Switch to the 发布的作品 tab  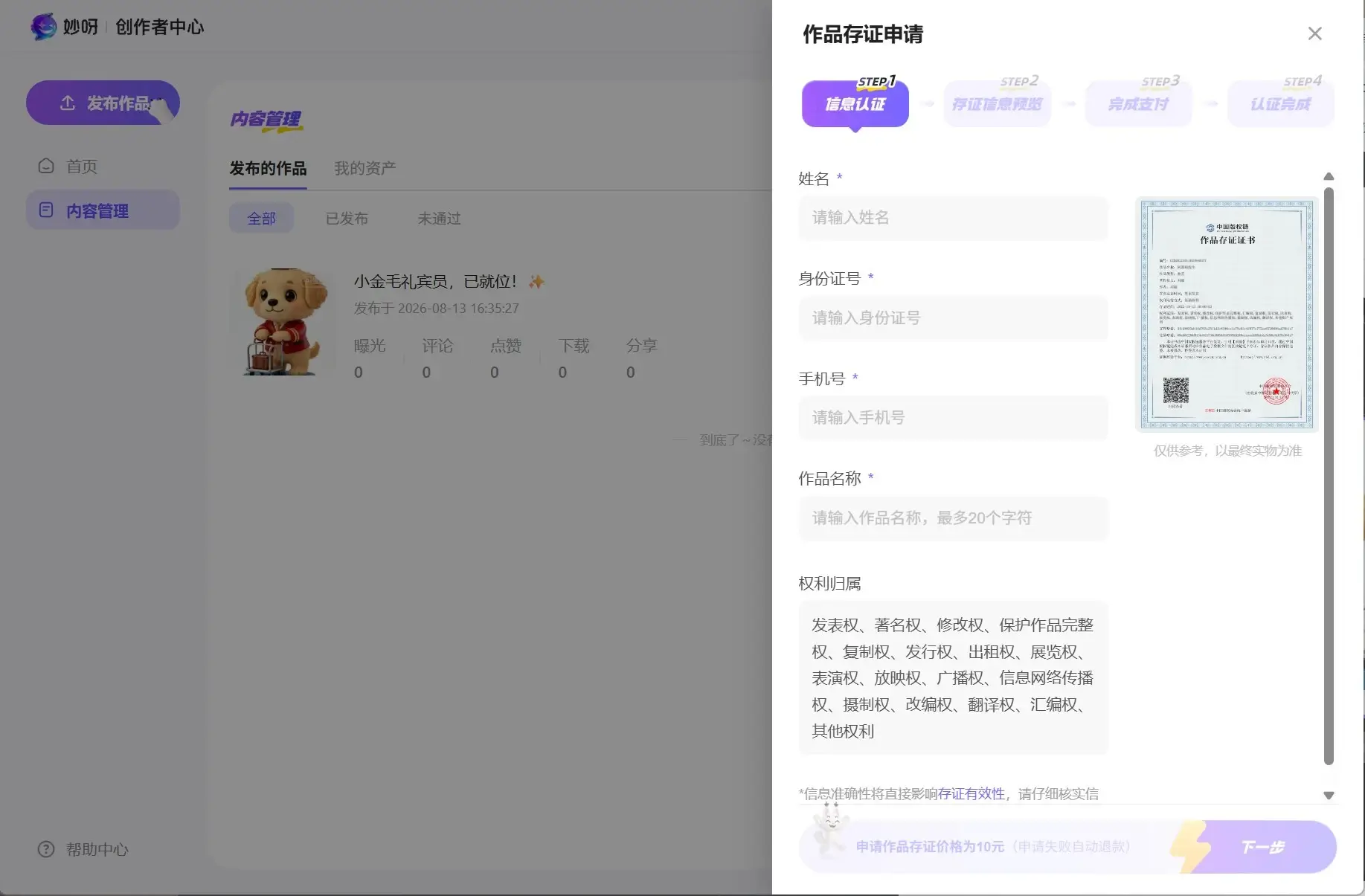(268, 169)
